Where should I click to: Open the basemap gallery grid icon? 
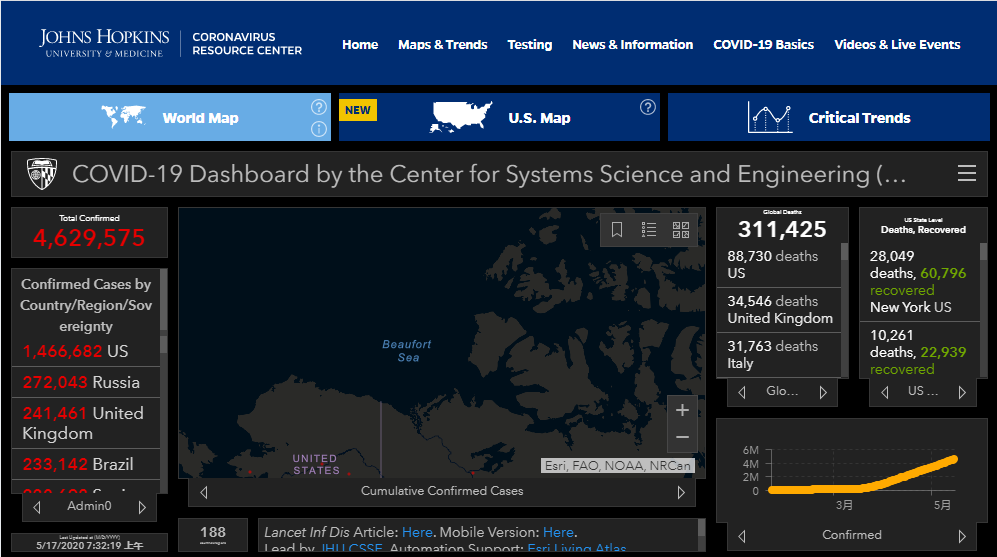681,230
